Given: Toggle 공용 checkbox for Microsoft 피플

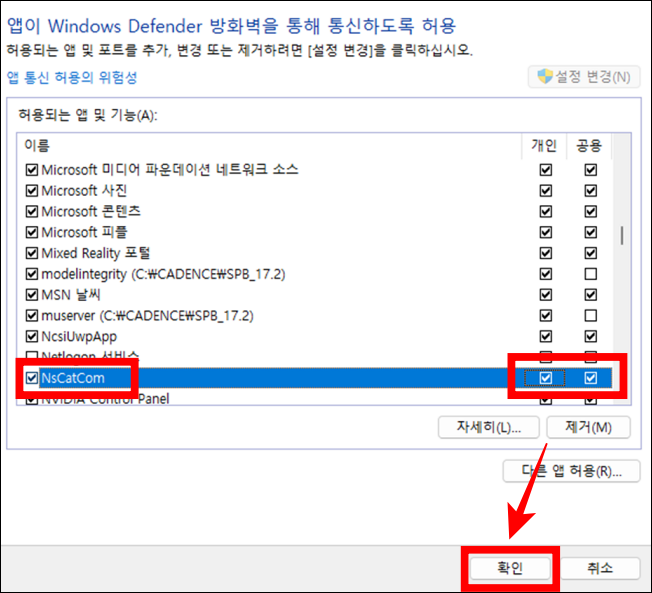Looking at the screenshot, I should [x=591, y=232].
